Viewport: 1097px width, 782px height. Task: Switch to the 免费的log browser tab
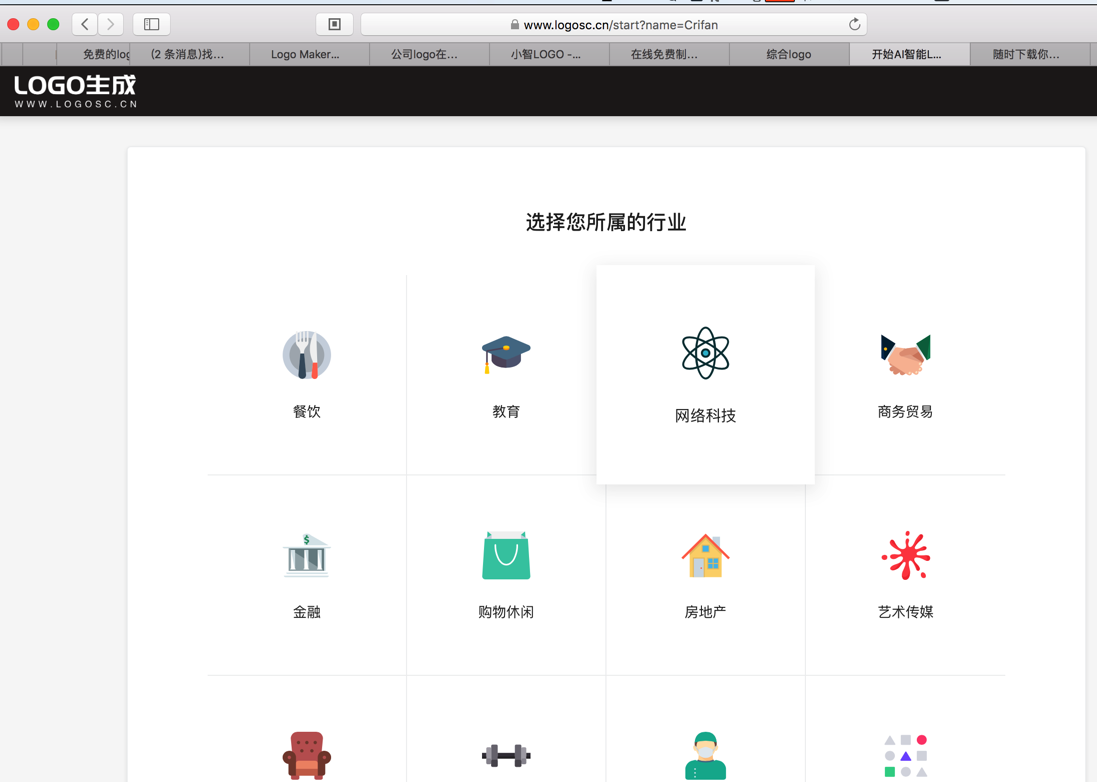tap(93, 54)
